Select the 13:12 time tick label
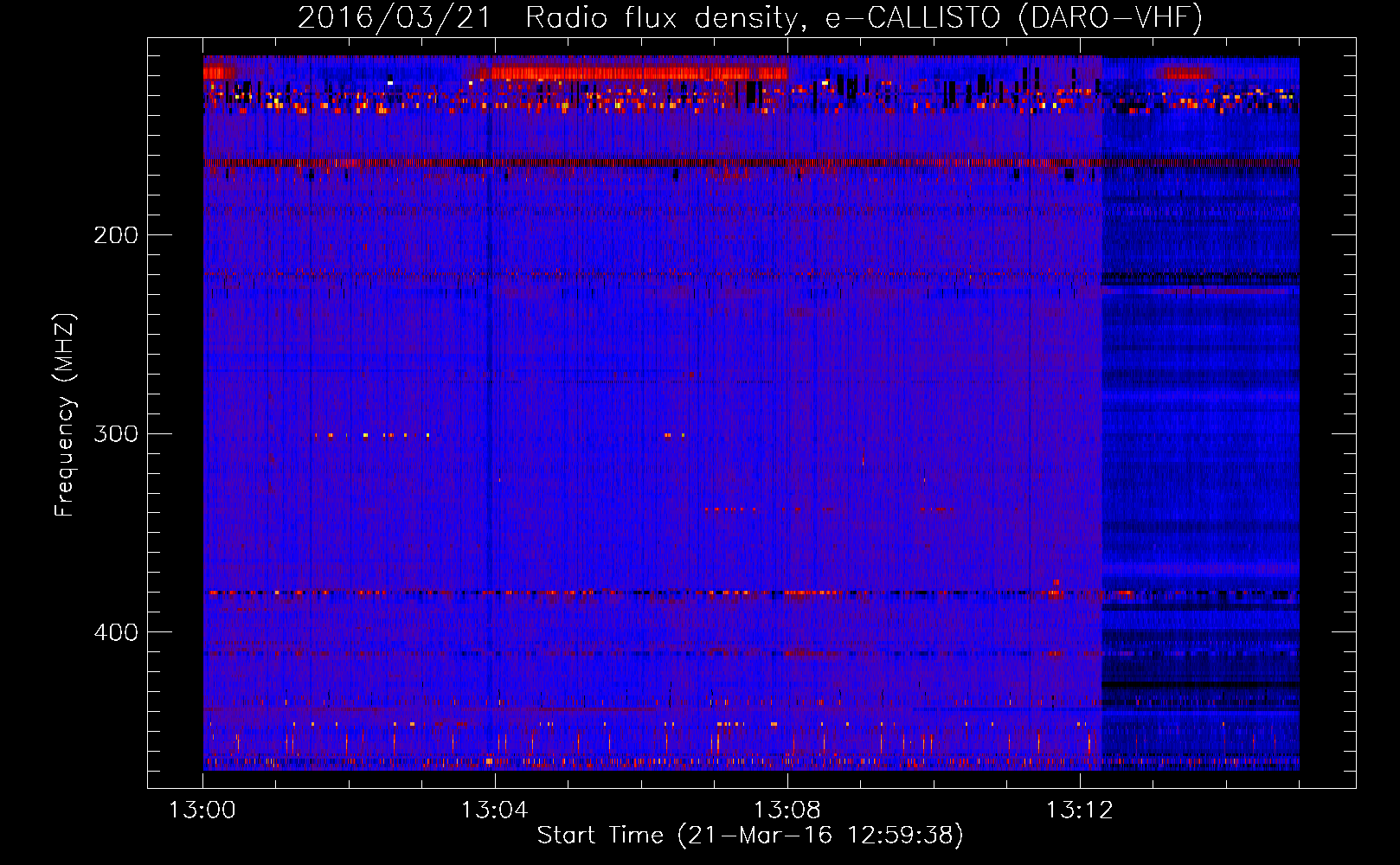Viewport: 1400px width, 865px height. click(1079, 811)
